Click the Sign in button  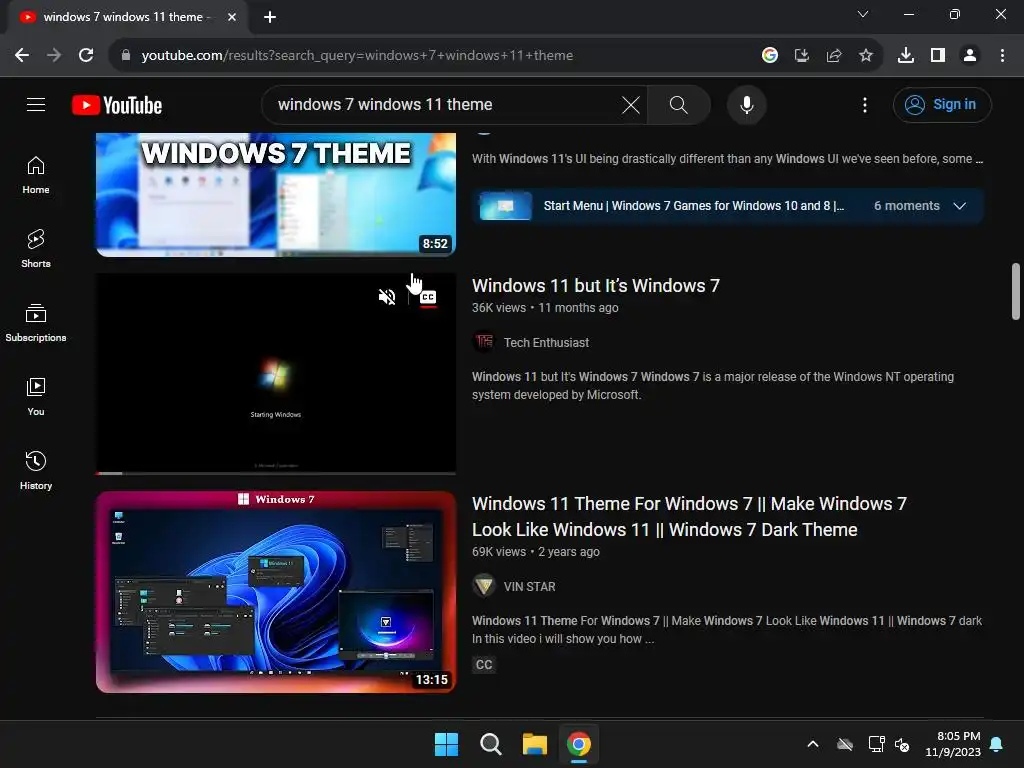pyautogui.click(x=942, y=104)
